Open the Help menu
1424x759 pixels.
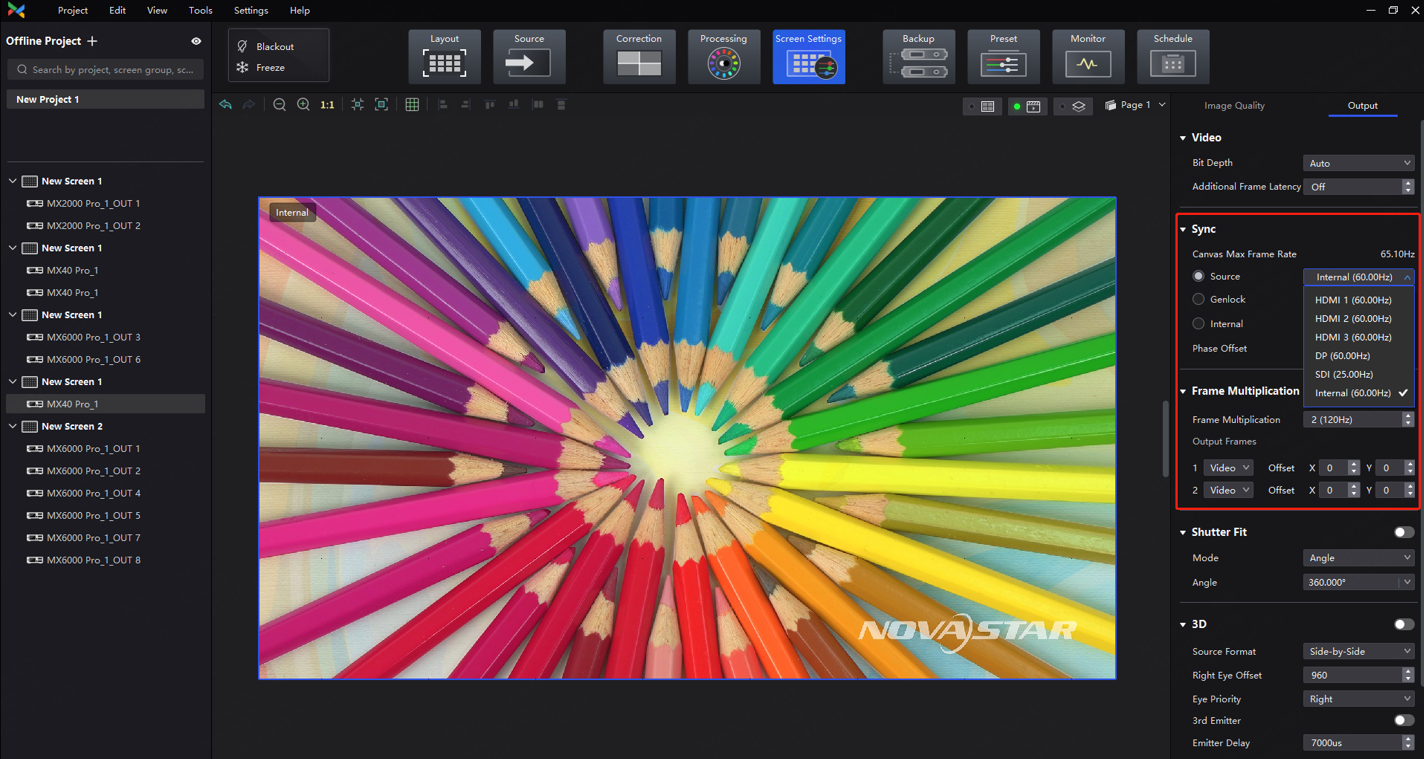[x=300, y=10]
